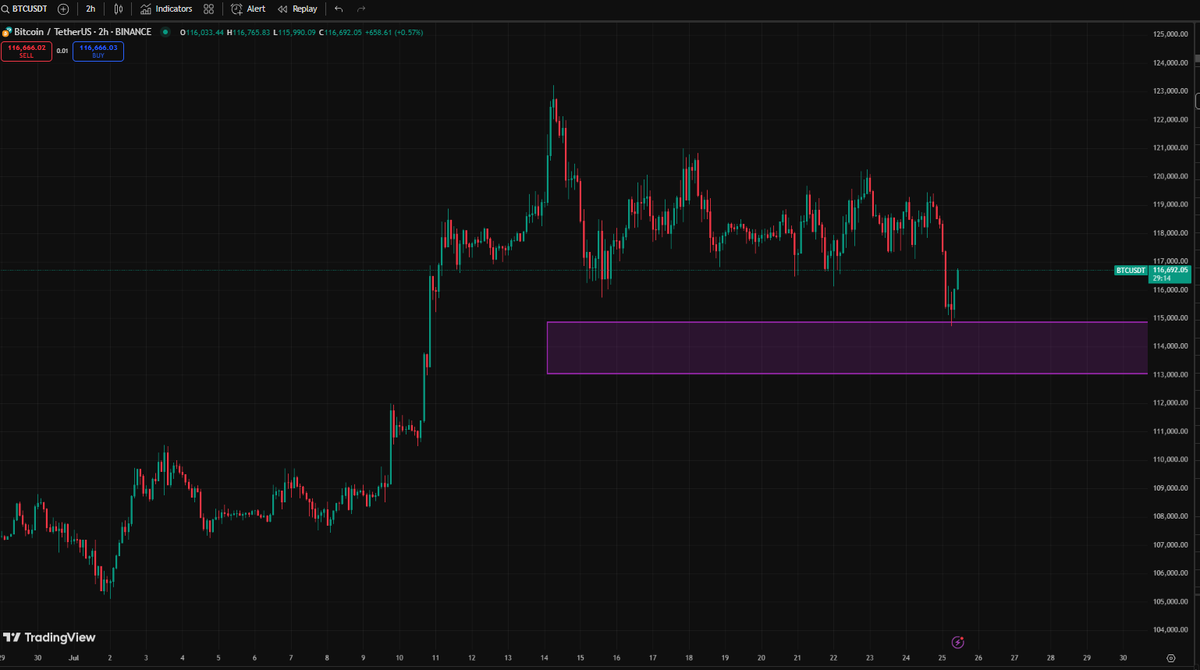
Task: Open the Indicators dialog
Action: (166, 8)
